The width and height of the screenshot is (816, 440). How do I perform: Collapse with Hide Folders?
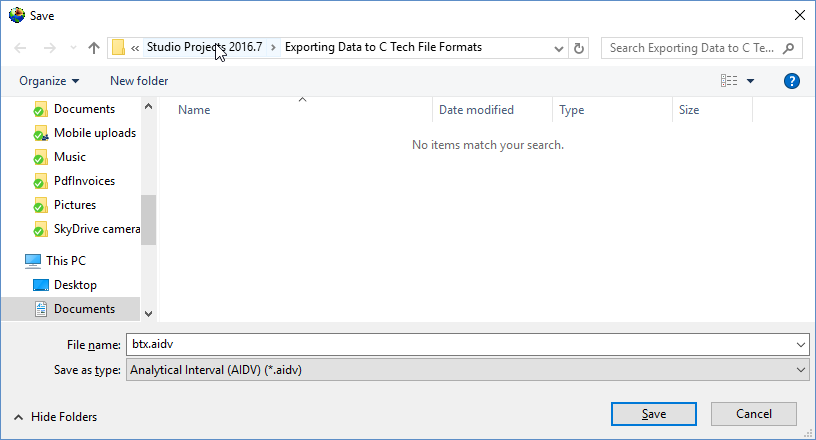(55, 417)
